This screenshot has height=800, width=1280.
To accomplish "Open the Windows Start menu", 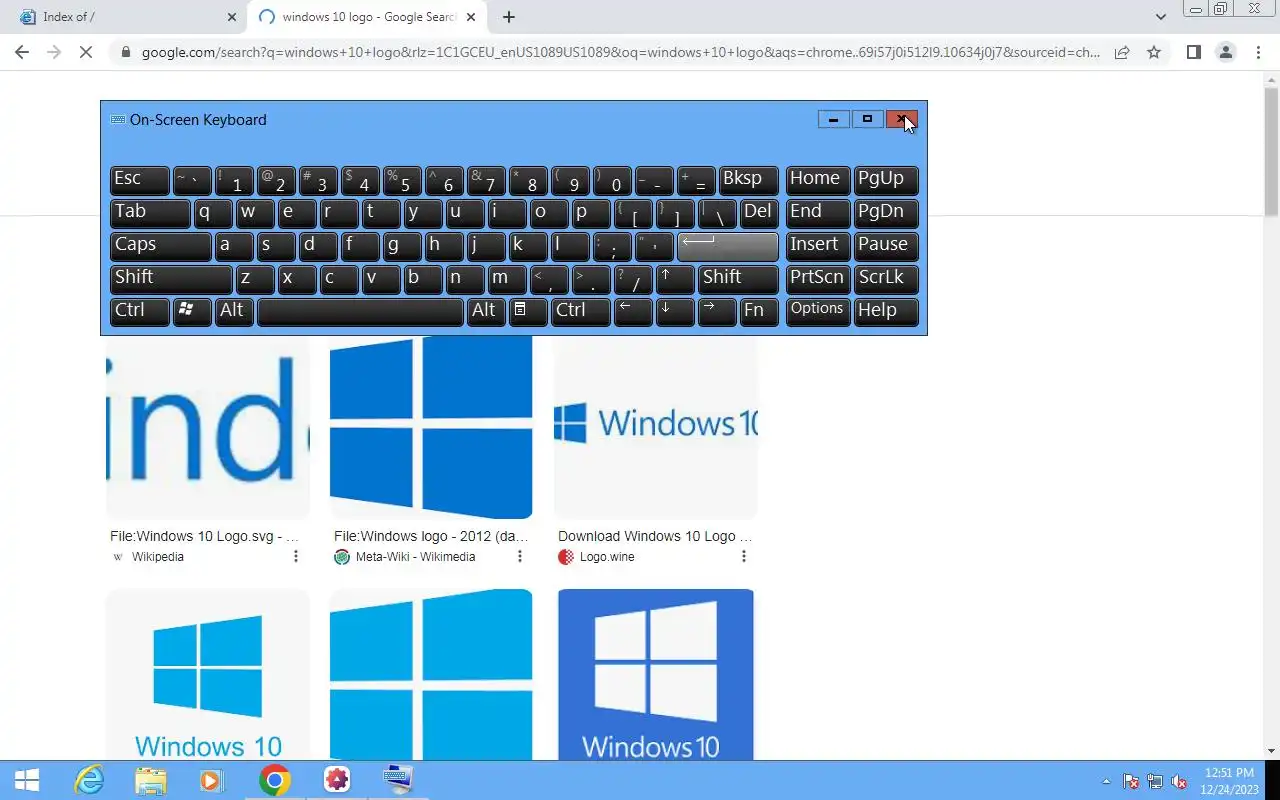I will [27, 780].
